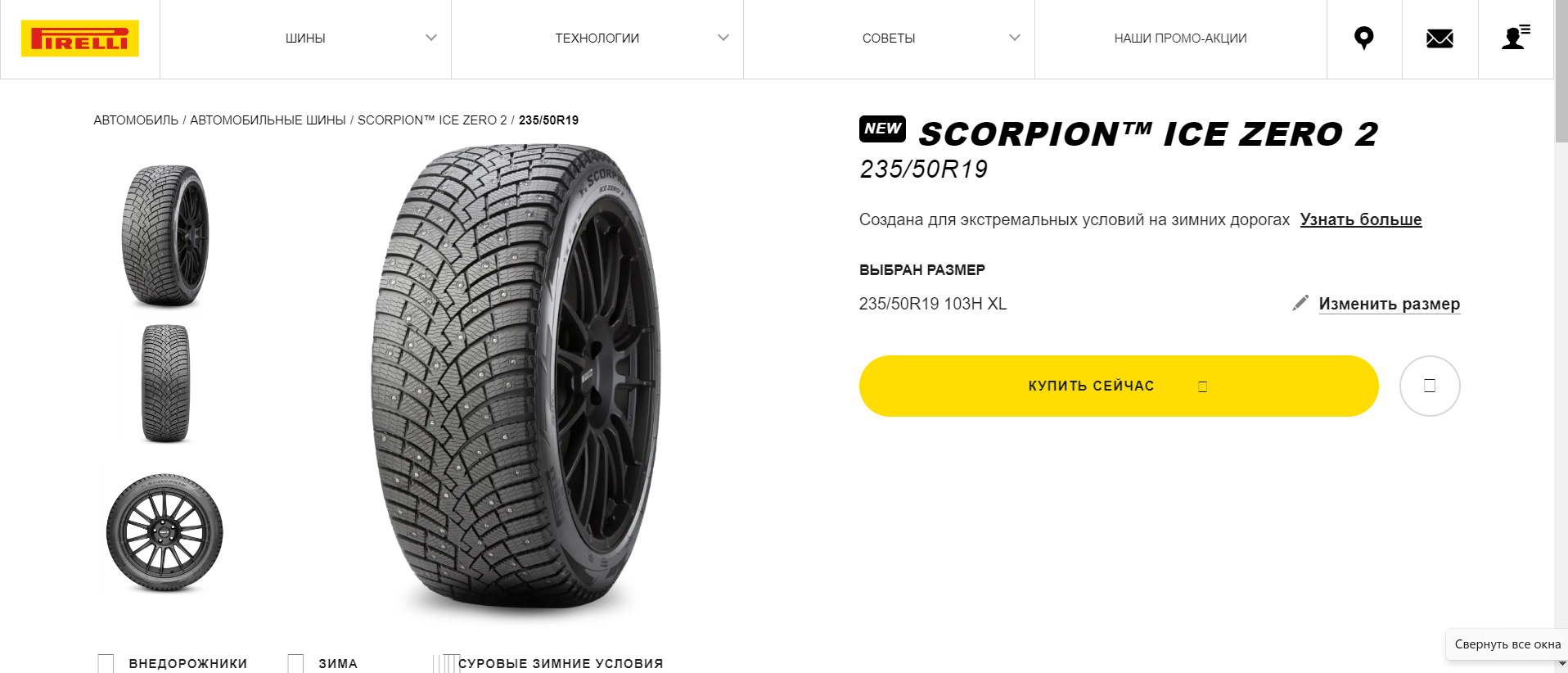Click the pencil icon beside Изменить размер

click(1300, 304)
